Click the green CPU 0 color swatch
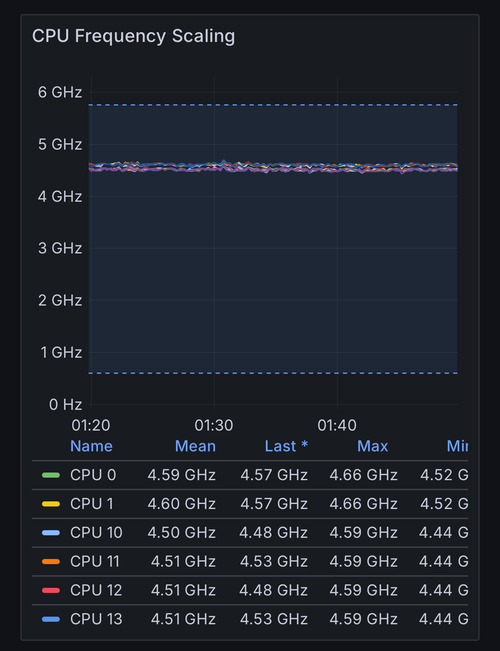 click(x=51, y=475)
